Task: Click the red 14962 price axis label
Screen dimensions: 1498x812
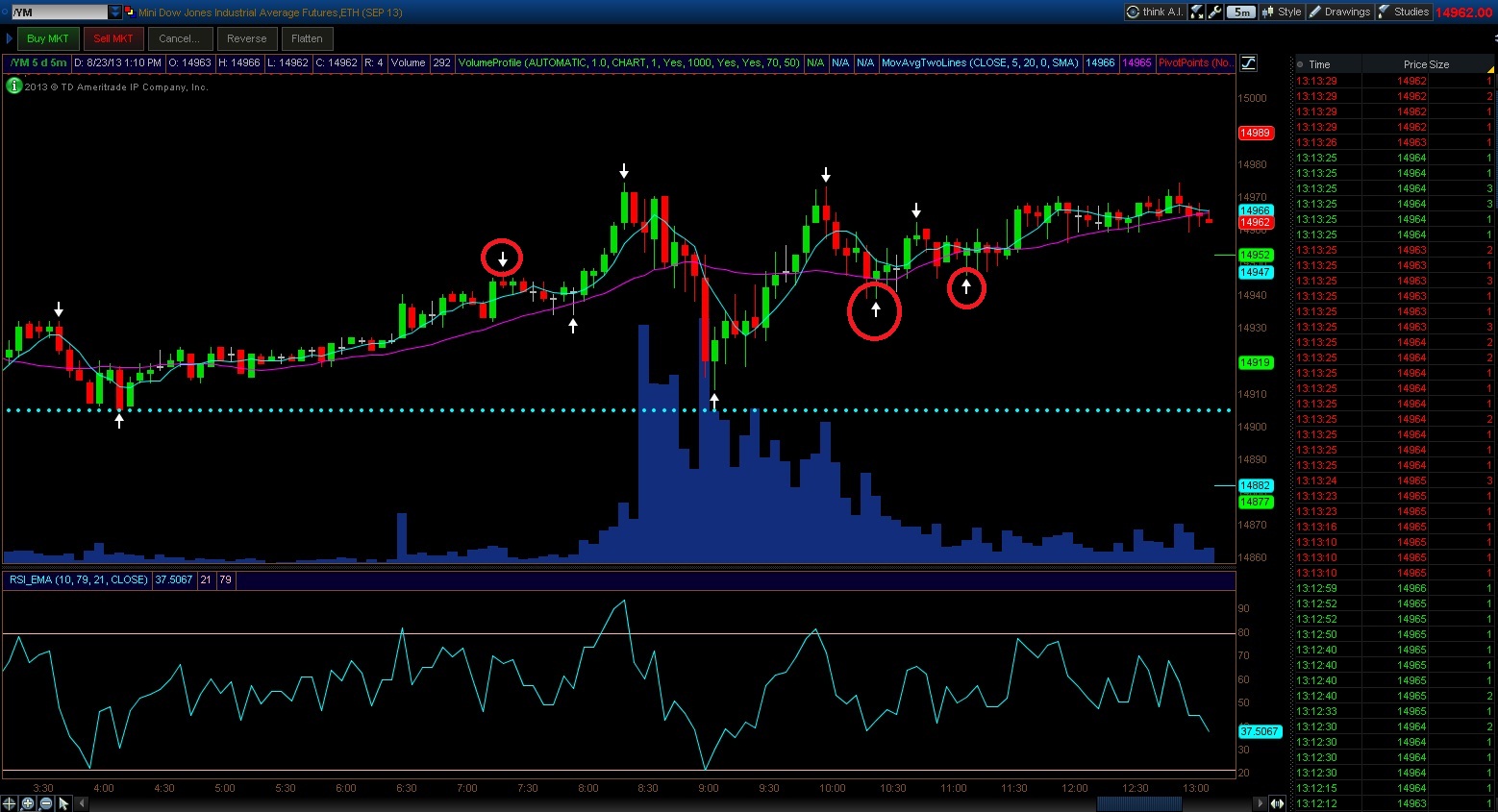Action: coord(1256,223)
